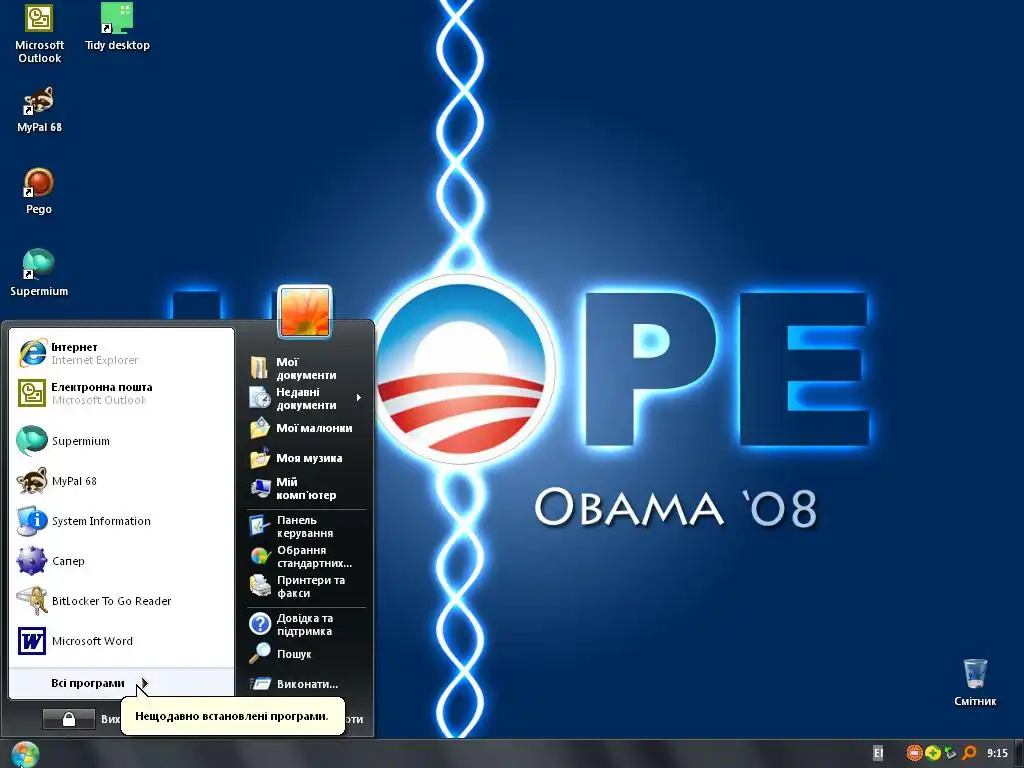
Task: Open Microsoft Outlook desktop shortcut
Action: [x=39, y=33]
